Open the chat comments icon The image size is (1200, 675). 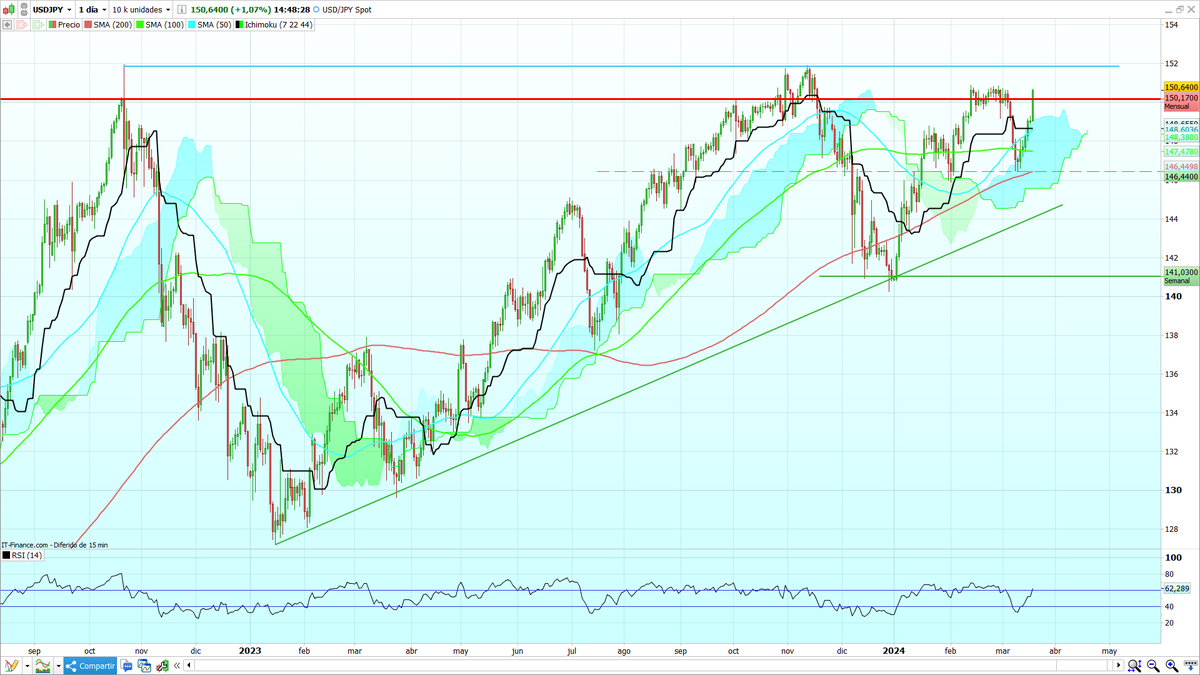pyautogui.click(x=127, y=666)
